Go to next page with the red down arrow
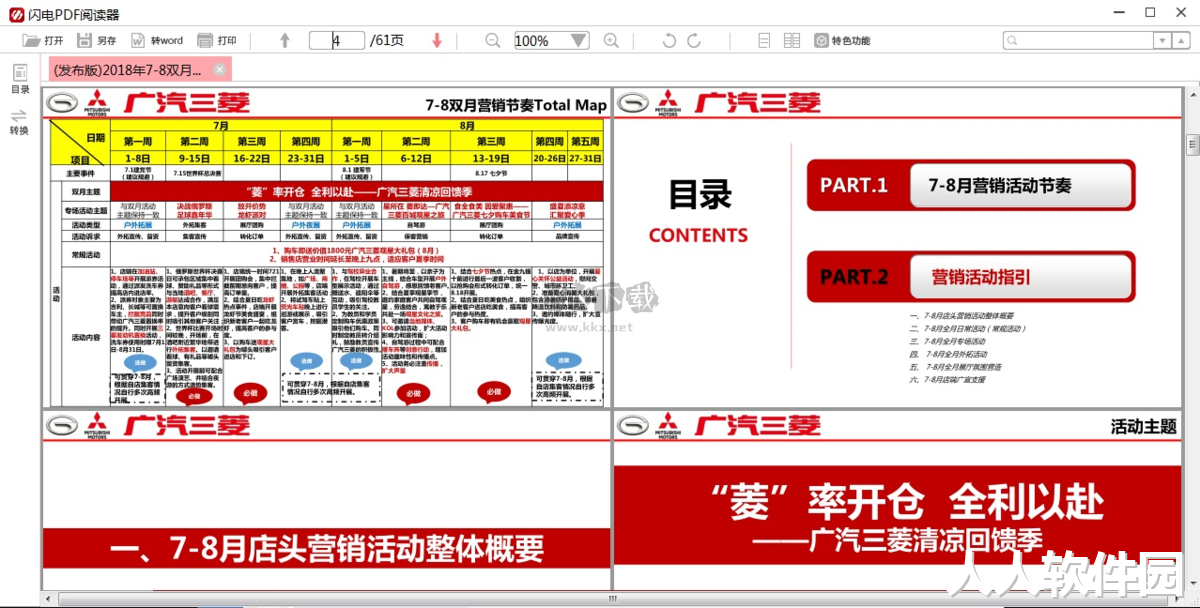The width and height of the screenshot is (1200, 608). [x=437, y=41]
